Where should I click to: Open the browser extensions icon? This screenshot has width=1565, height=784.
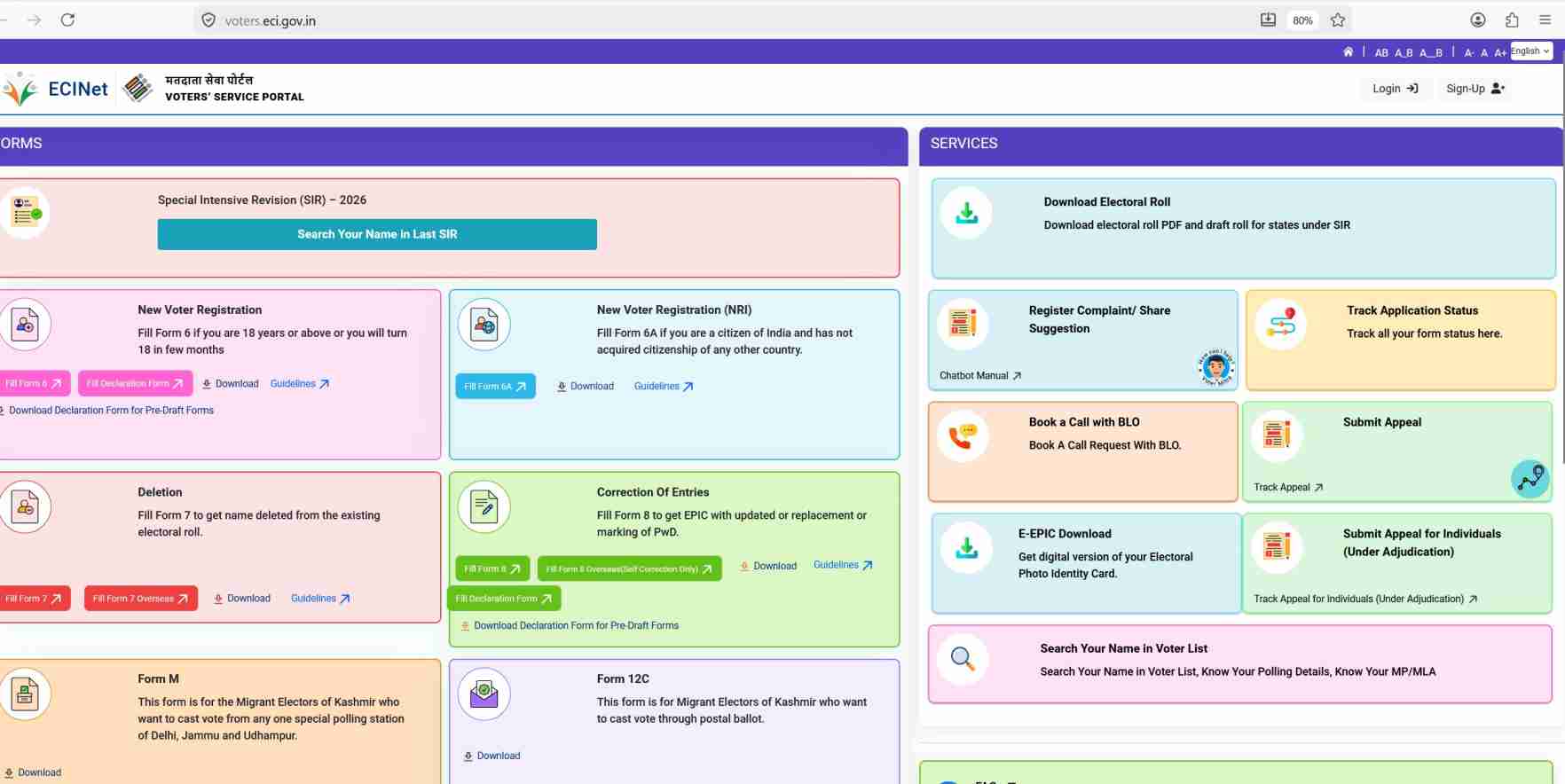point(1512,20)
